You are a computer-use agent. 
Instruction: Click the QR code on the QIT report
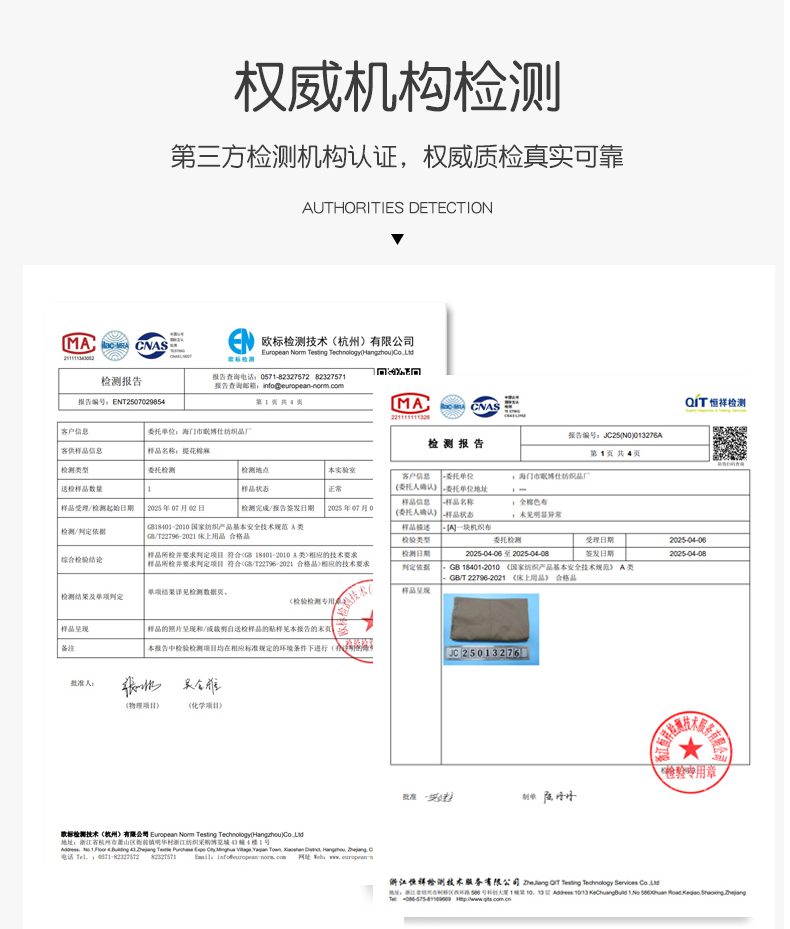729,443
